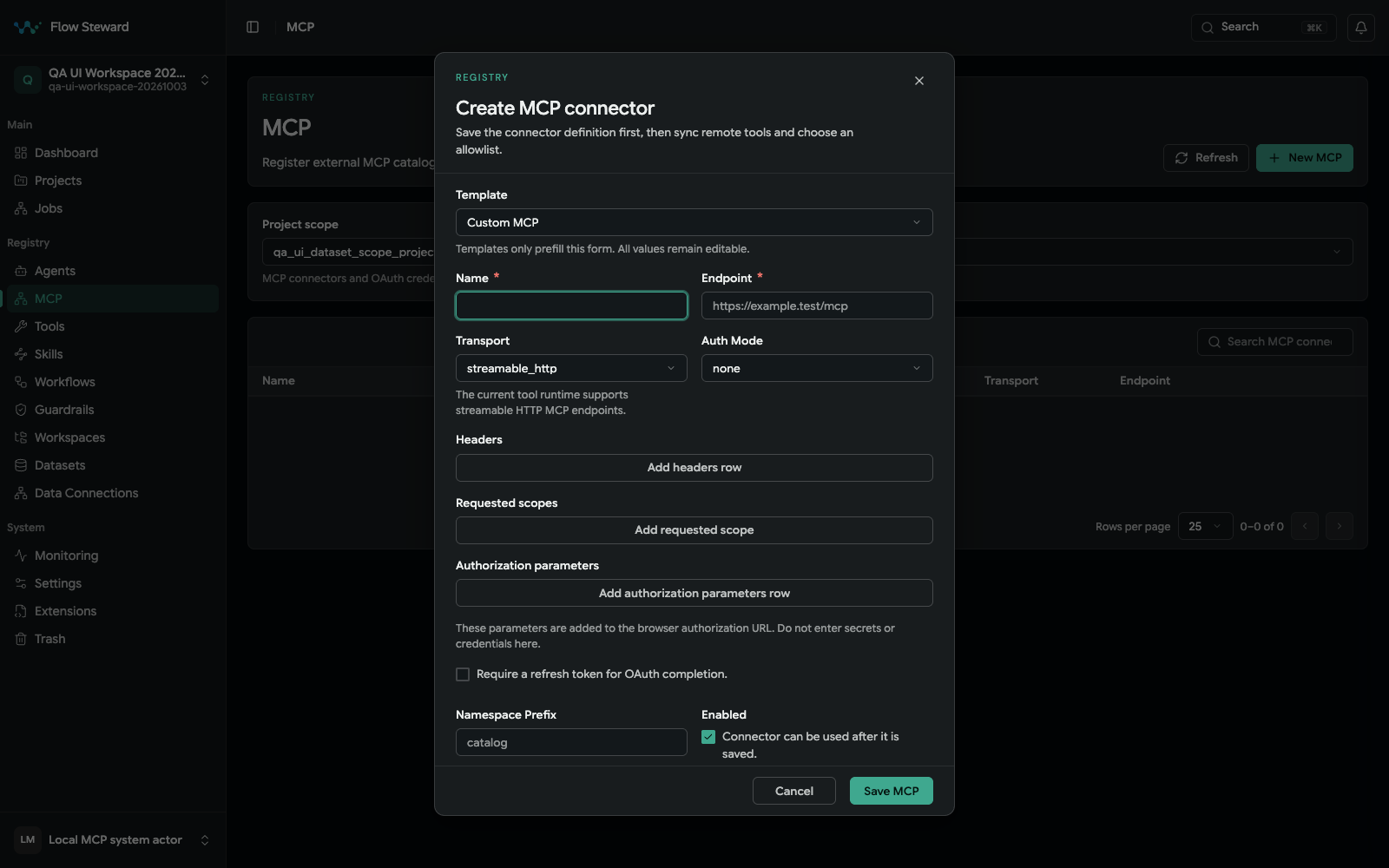Open the Auth Mode dropdown
Image resolution: width=1389 pixels, height=868 pixels.
point(817,368)
